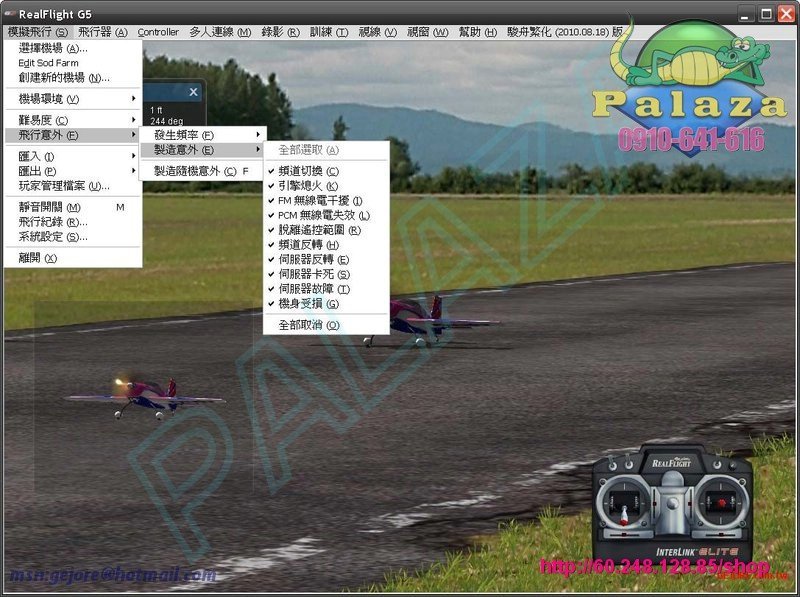Uncheck 伺服器反轉 (E) option
This screenshot has width=800, height=597.
click(327, 260)
